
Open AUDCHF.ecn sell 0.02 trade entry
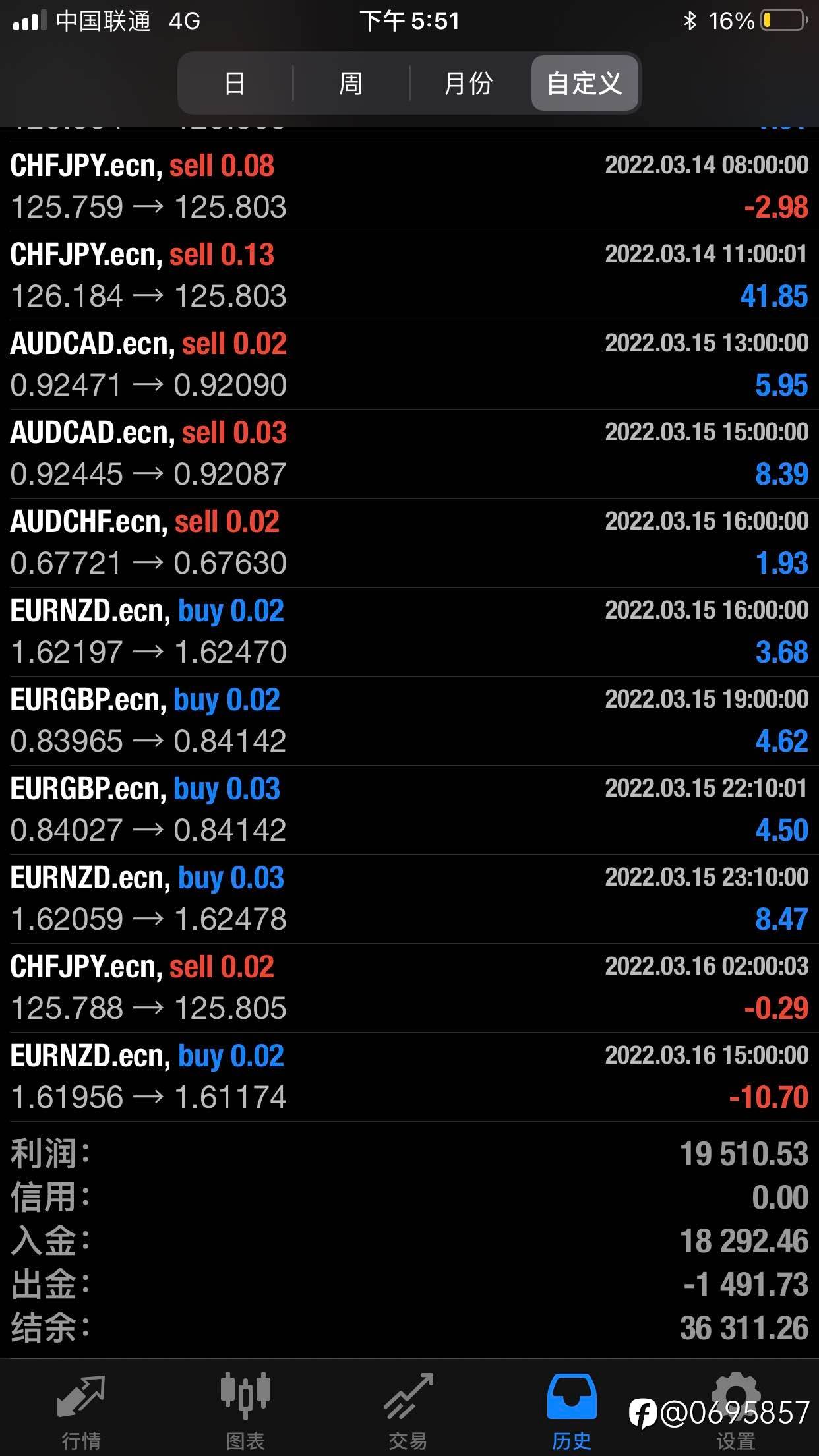tap(409, 543)
